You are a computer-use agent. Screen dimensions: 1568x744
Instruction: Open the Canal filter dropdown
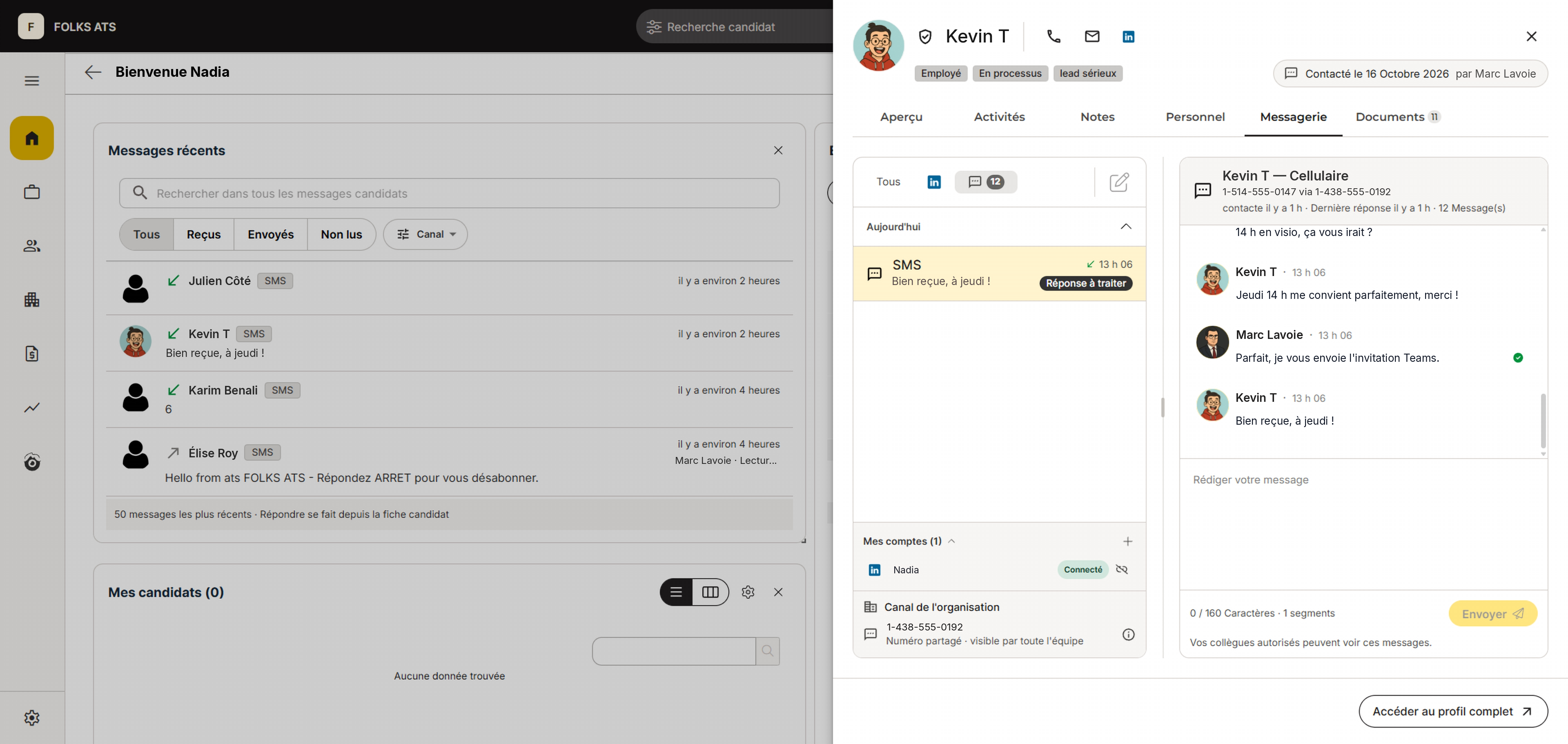[x=425, y=234]
